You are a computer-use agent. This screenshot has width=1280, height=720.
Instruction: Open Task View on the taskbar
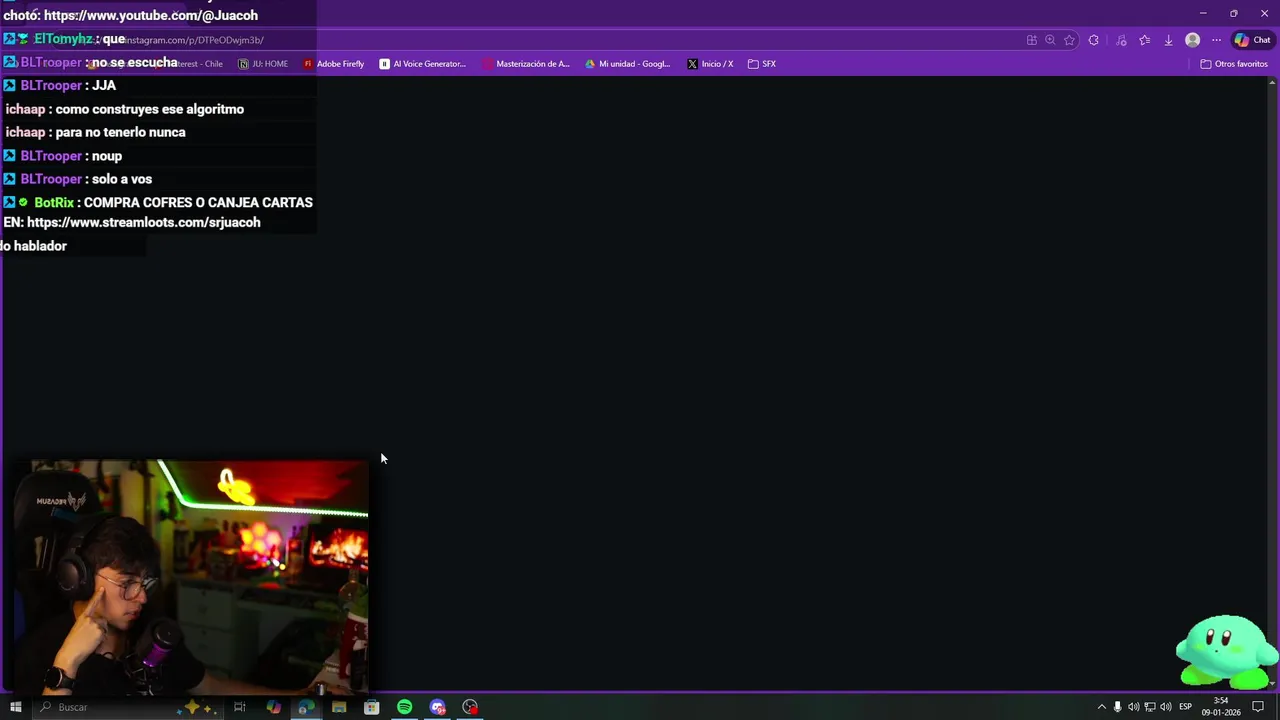pos(240,707)
